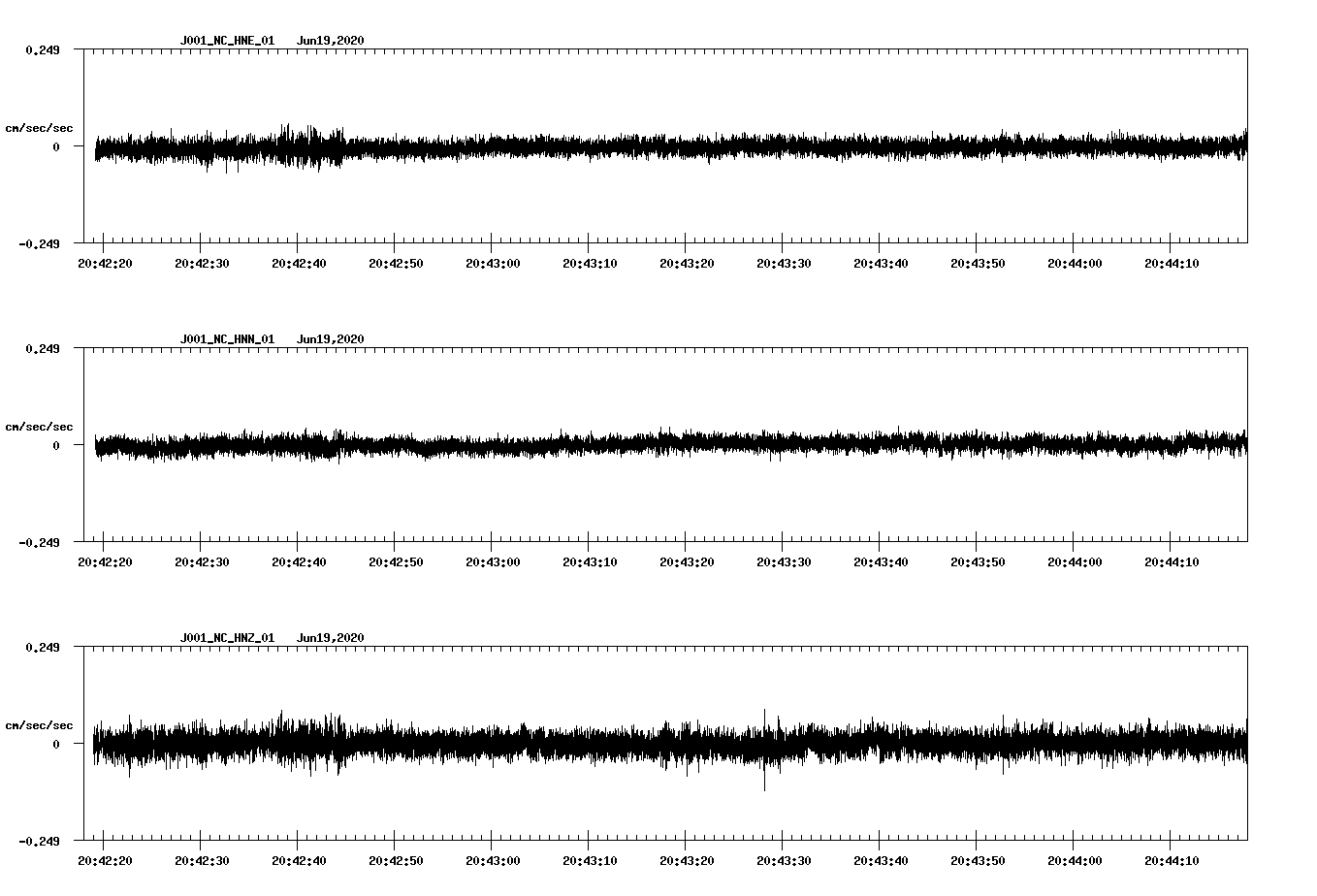Click the cm/sec/sec unit label on HNE plot
The image size is (1317, 896).
pyautogui.click(x=39, y=128)
